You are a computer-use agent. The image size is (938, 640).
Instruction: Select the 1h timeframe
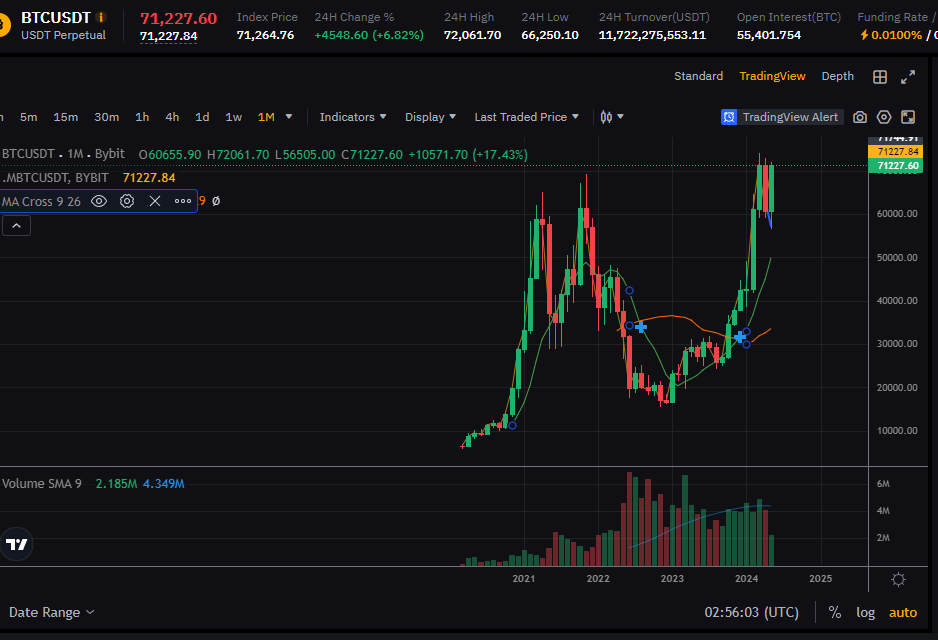(x=142, y=117)
